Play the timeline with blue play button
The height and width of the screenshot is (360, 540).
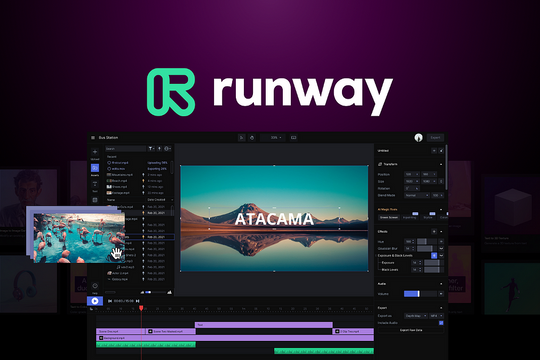pos(95,301)
